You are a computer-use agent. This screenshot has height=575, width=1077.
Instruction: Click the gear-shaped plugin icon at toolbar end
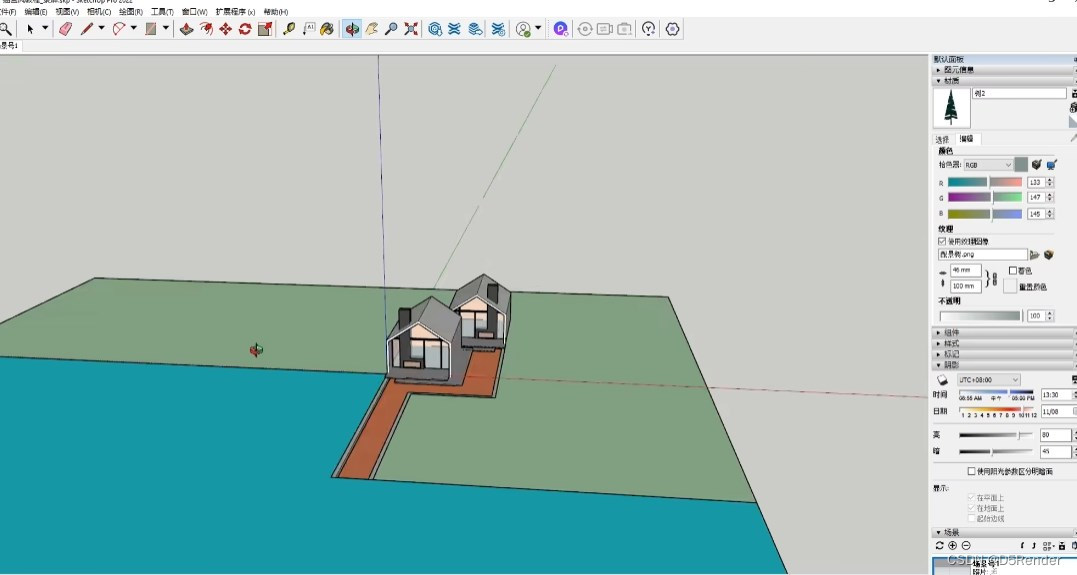(672, 29)
